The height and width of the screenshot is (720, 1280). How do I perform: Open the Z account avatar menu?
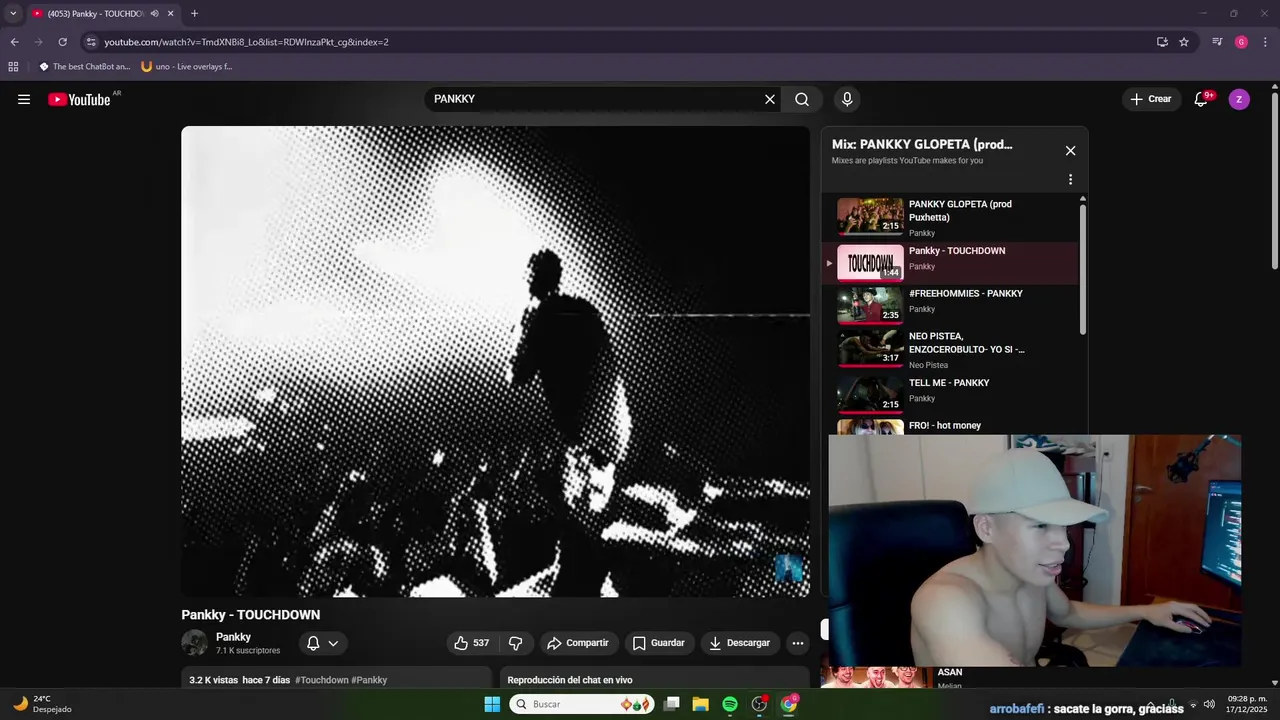1239,99
